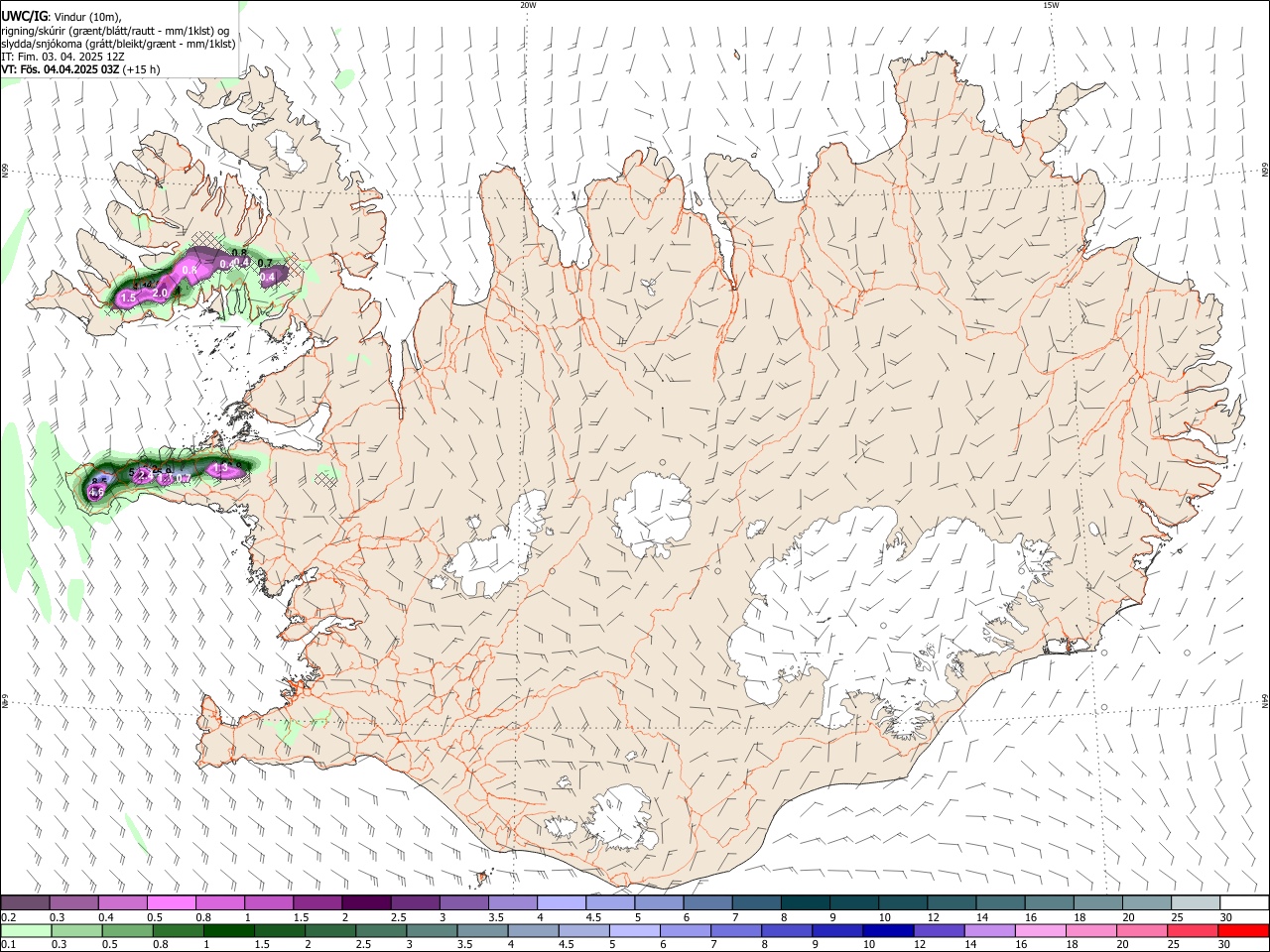Click the '0.1' label in lower legend row
Viewport: 1270px width, 952px height.
point(8,944)
